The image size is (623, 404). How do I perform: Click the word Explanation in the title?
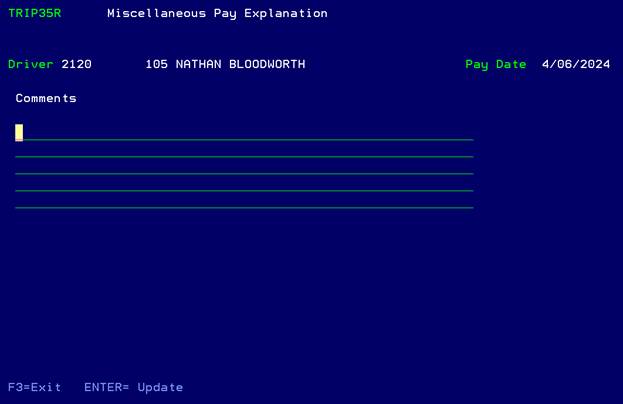pos(284,14)
